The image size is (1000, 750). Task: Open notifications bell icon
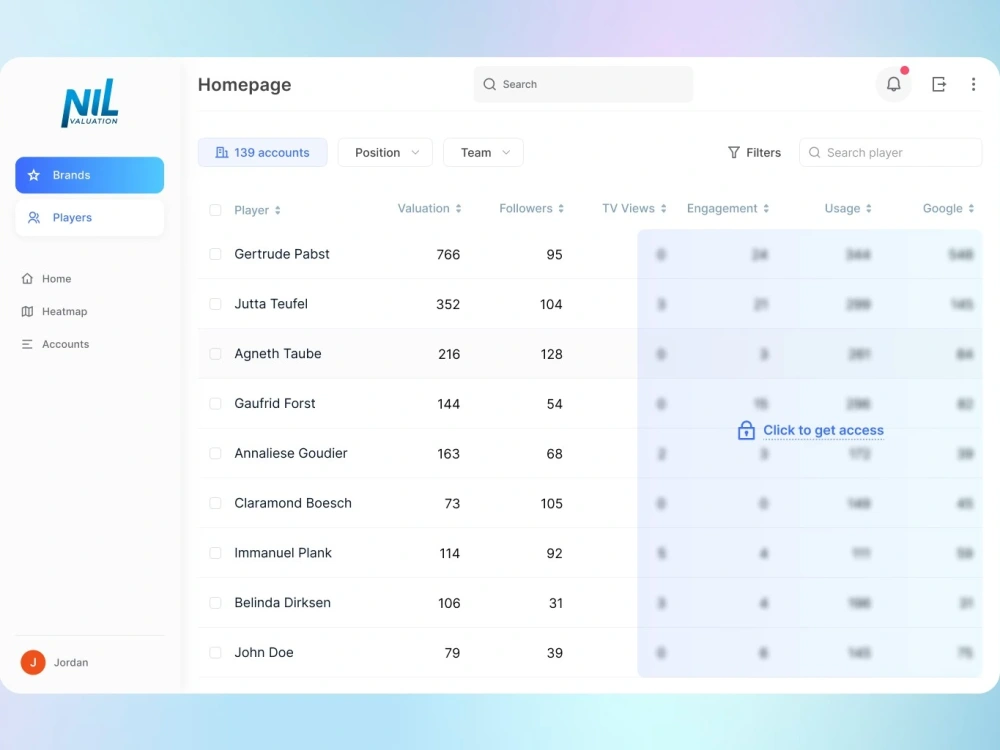(893, 84)
